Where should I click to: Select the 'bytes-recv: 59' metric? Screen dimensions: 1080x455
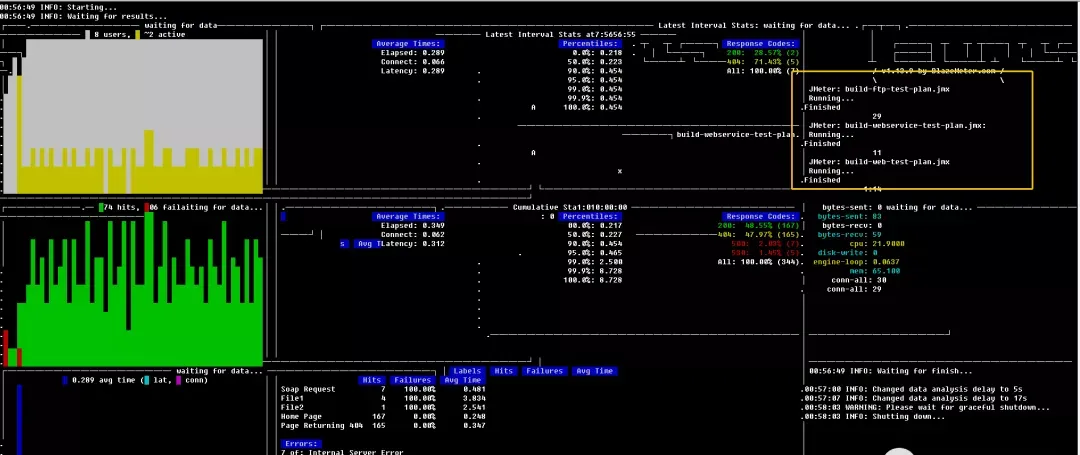[x=849, y=234]
